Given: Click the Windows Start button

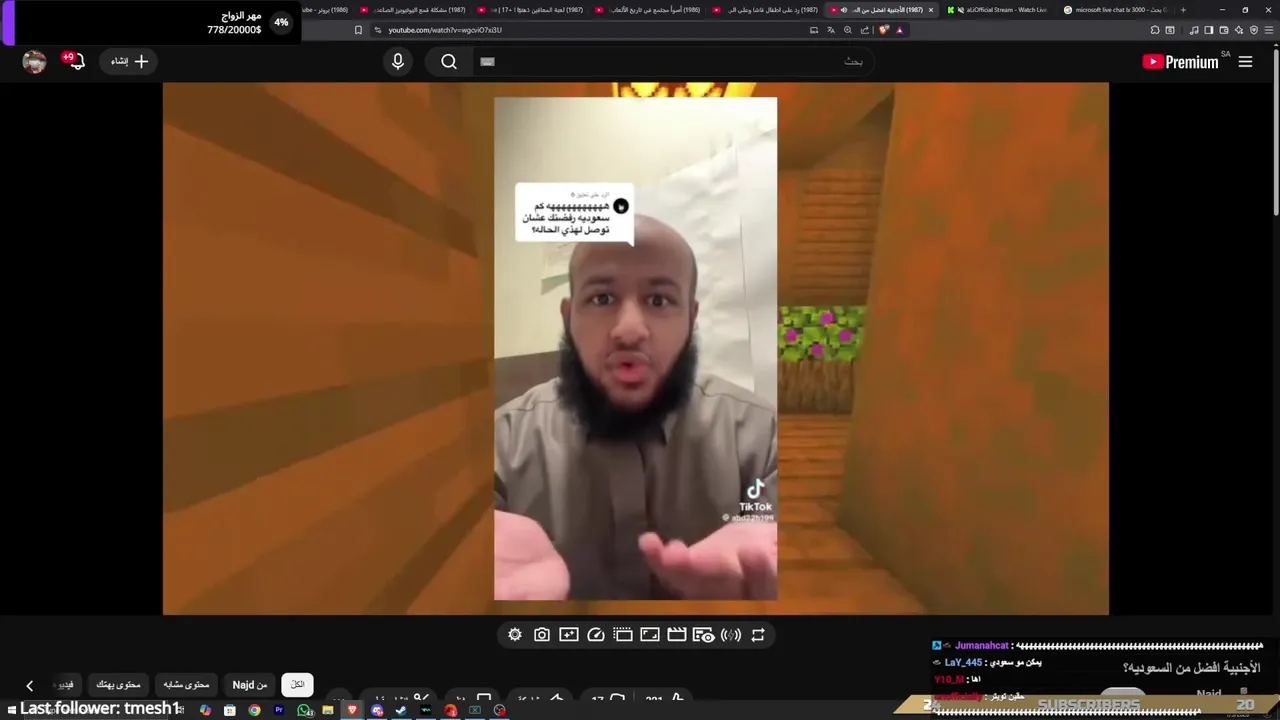Looking at the screenshot, I should [12, 711].
